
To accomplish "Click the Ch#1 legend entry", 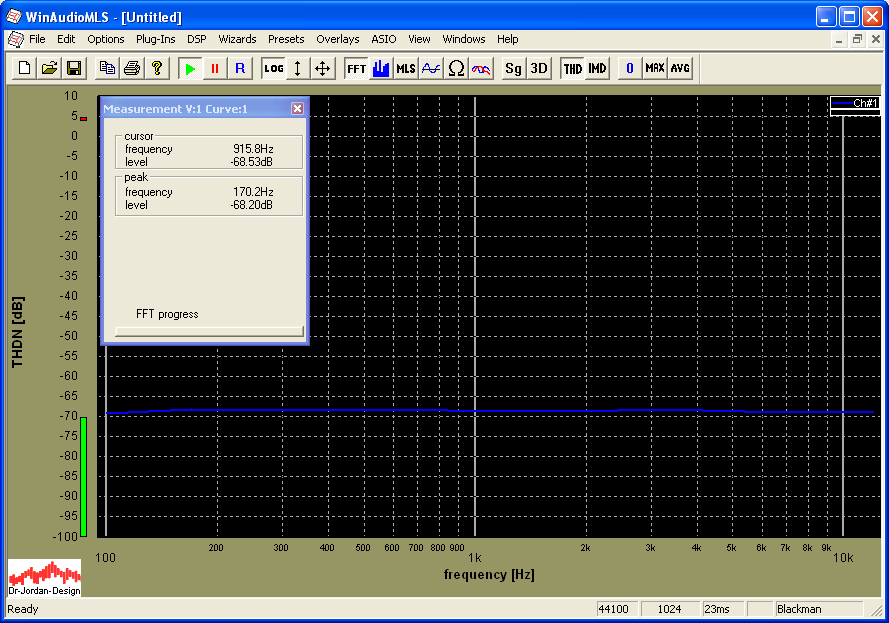I will point(854,103).
